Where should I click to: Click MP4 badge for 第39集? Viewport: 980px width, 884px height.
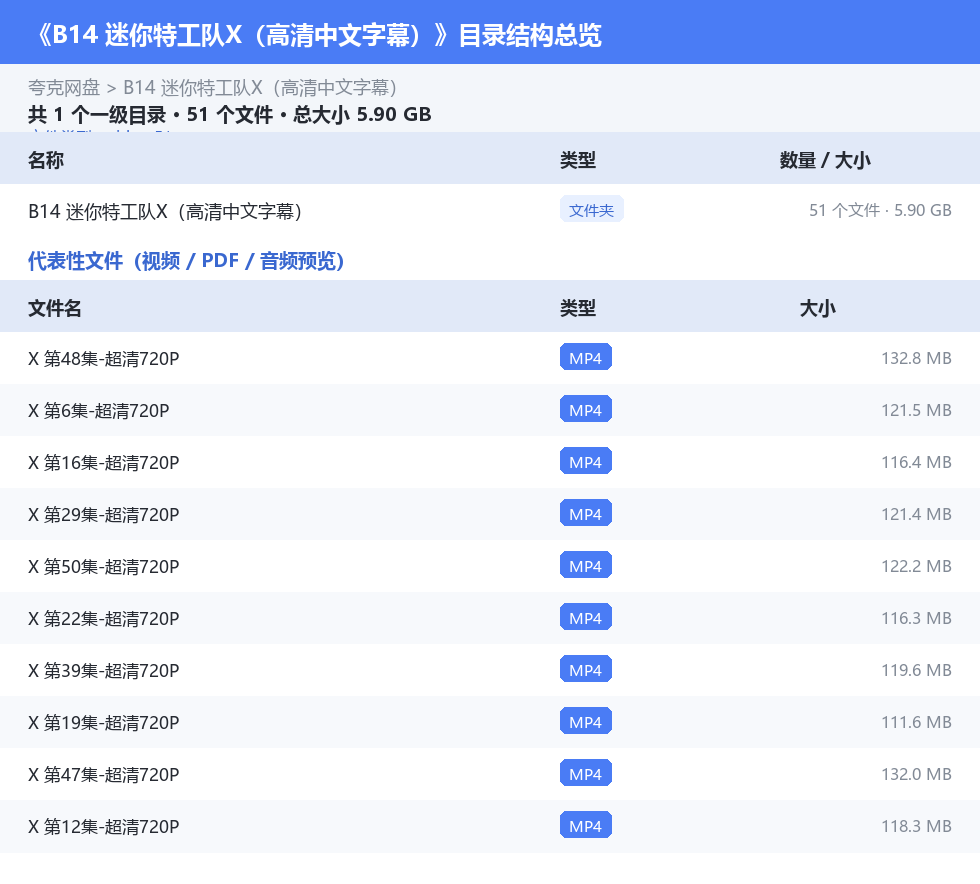click(x=586, y=668)
